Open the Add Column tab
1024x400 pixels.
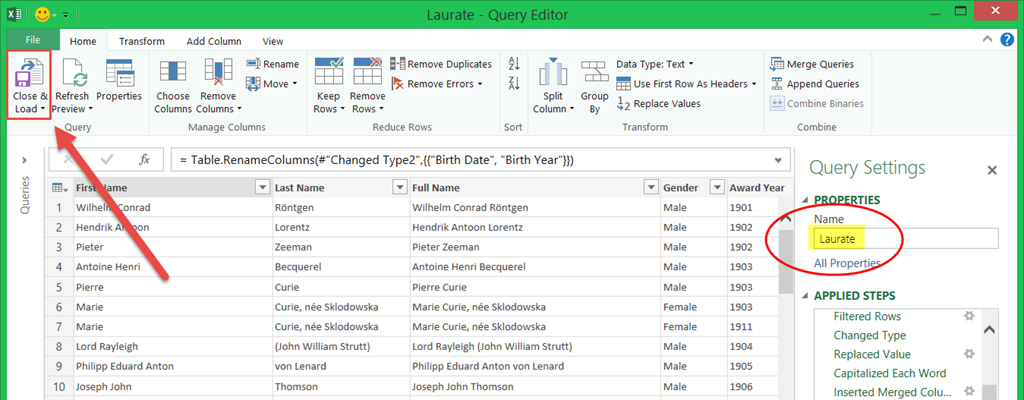click(x=213, y=41)
